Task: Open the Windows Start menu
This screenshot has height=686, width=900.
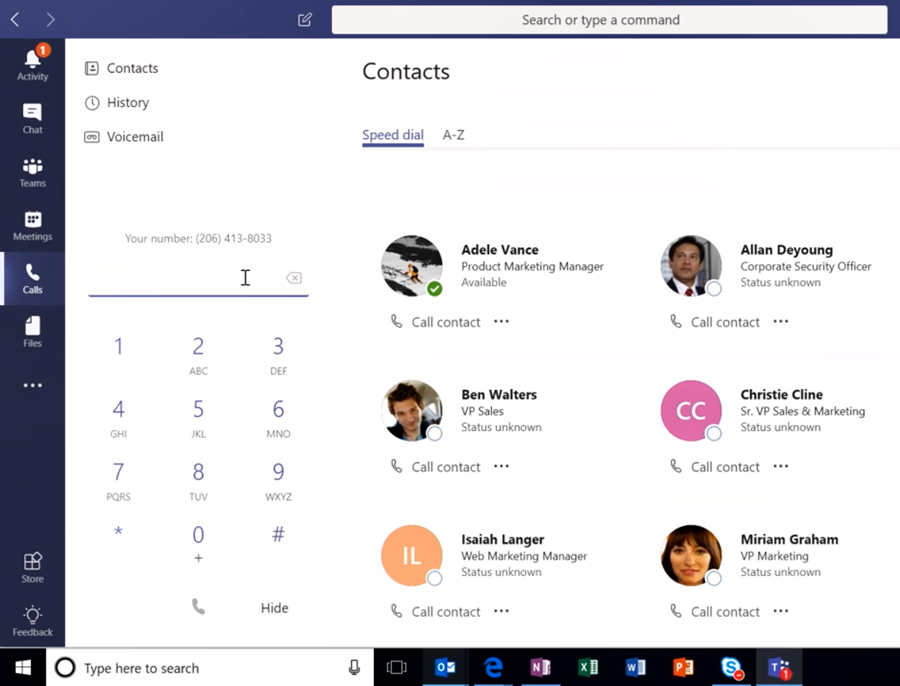Action: tap(23, 668)
